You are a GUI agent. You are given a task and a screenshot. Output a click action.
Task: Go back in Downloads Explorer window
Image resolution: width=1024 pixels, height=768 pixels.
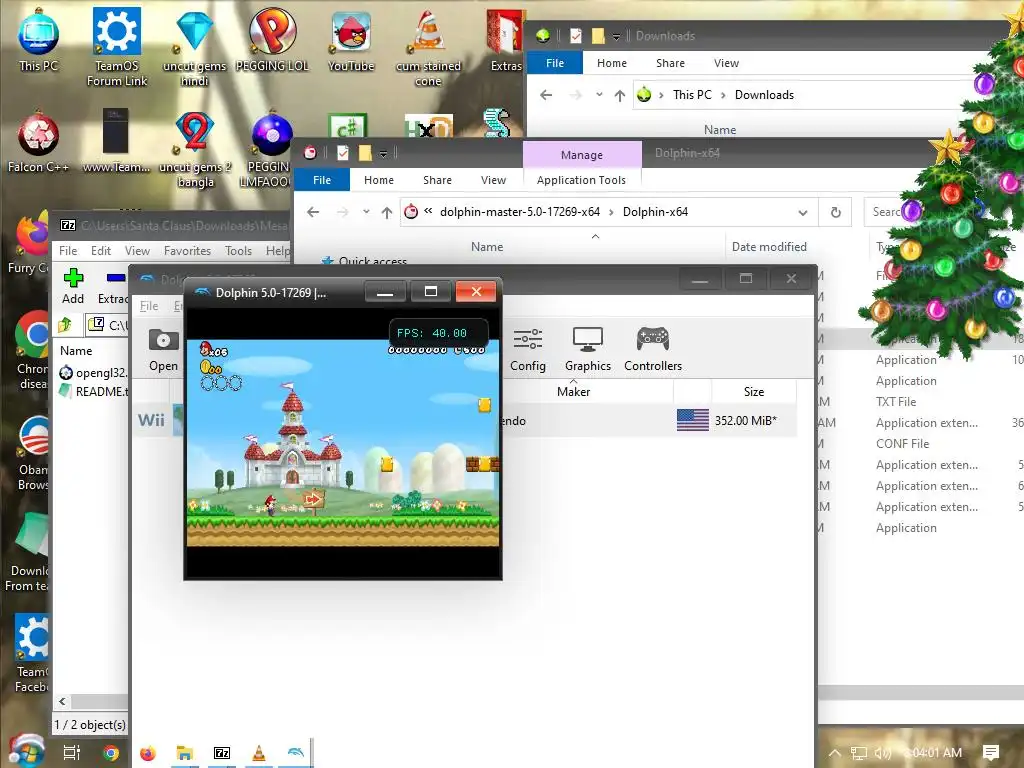pos(546,95)
